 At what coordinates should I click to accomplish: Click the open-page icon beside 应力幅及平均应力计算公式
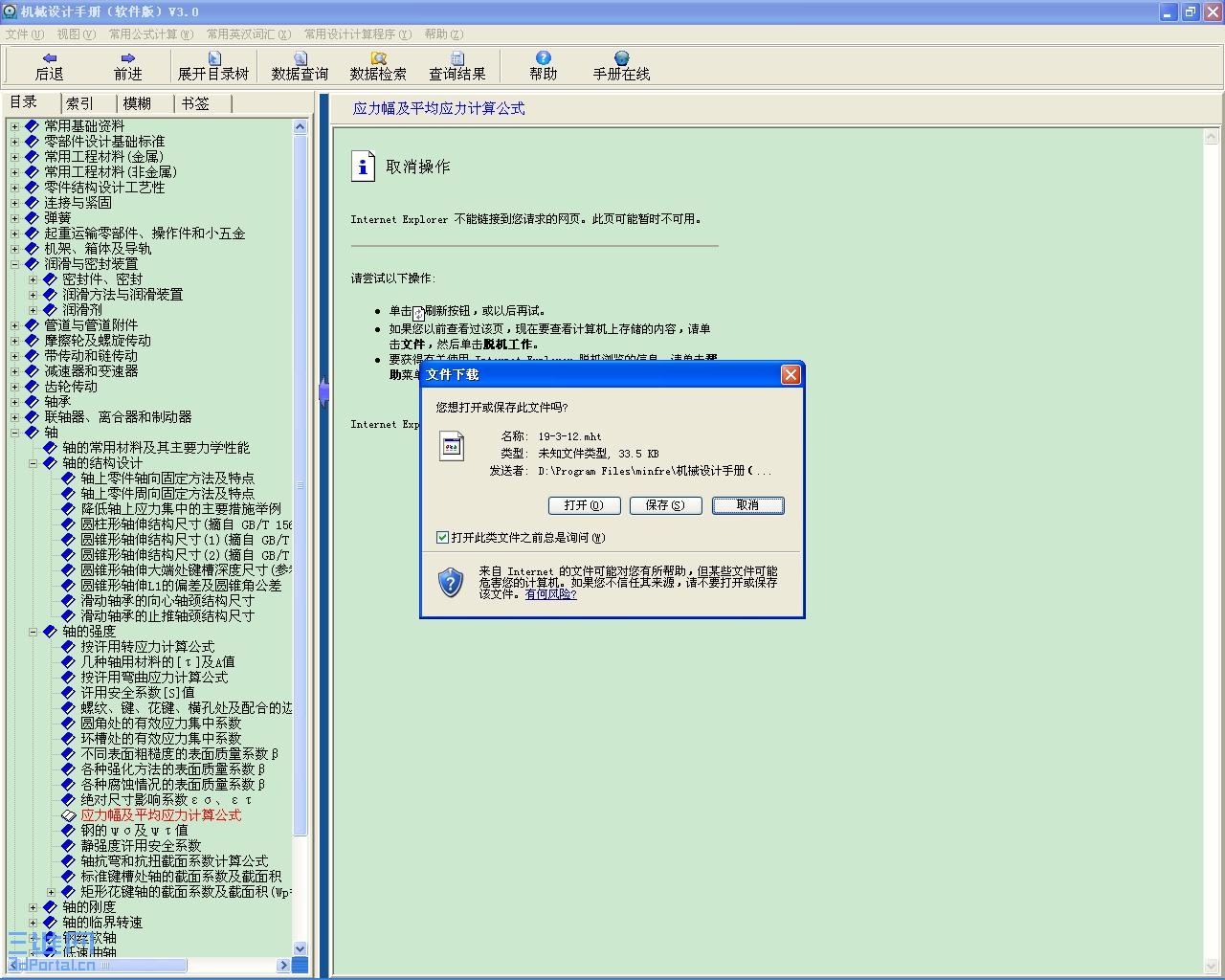68,815
